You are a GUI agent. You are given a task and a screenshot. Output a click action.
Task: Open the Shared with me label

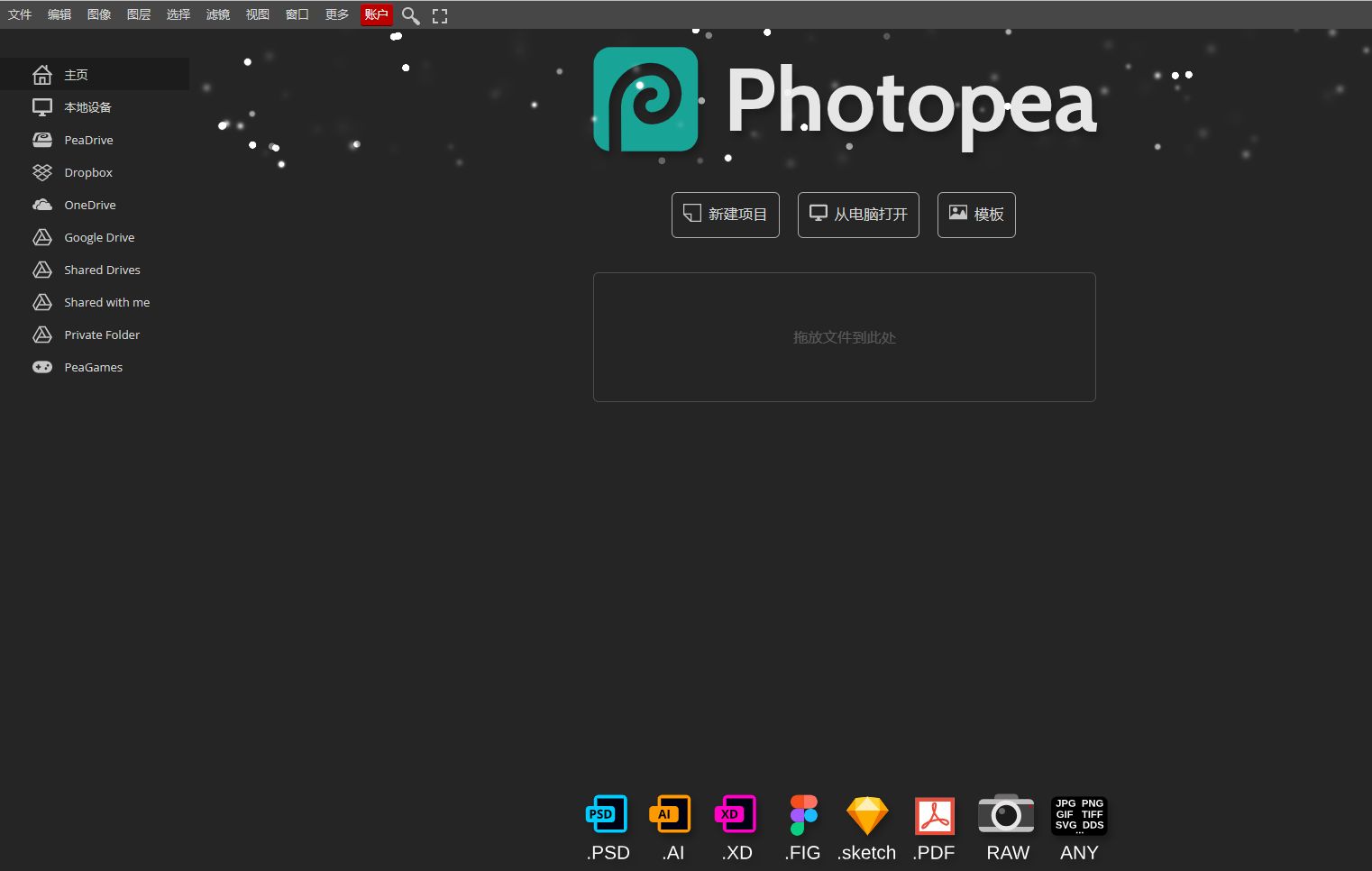click(106, 302)
